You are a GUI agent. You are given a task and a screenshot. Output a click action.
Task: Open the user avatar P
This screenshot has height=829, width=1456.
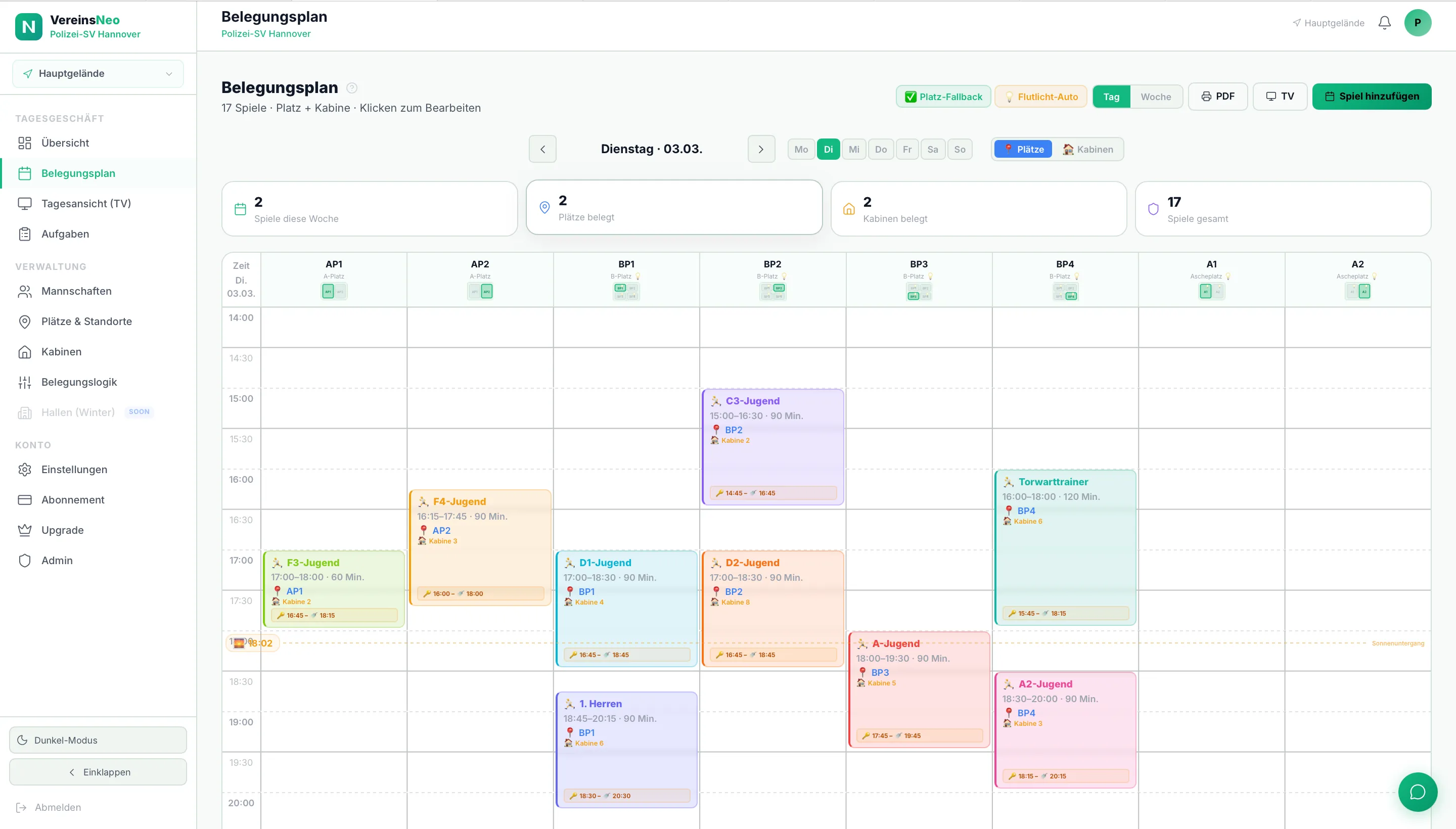(x=1417, y=23)
